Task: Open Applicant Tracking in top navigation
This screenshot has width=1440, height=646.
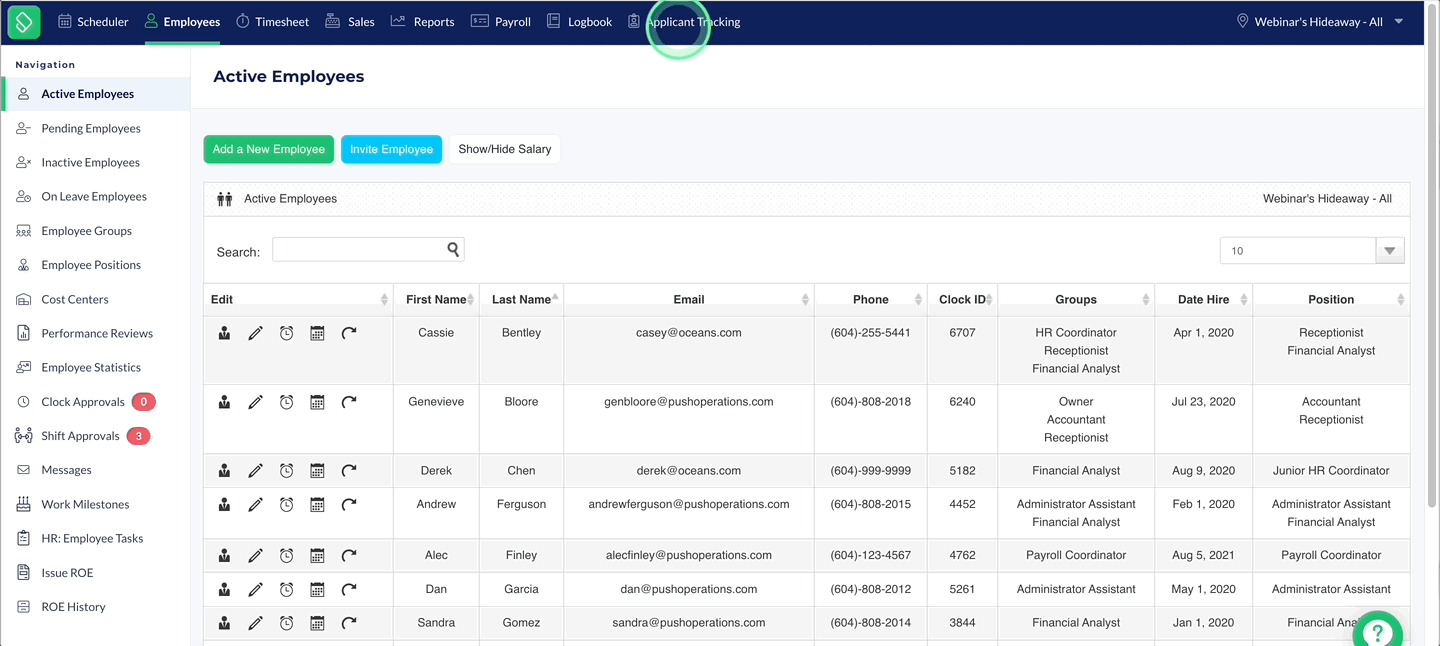Action: coord(683,22)
